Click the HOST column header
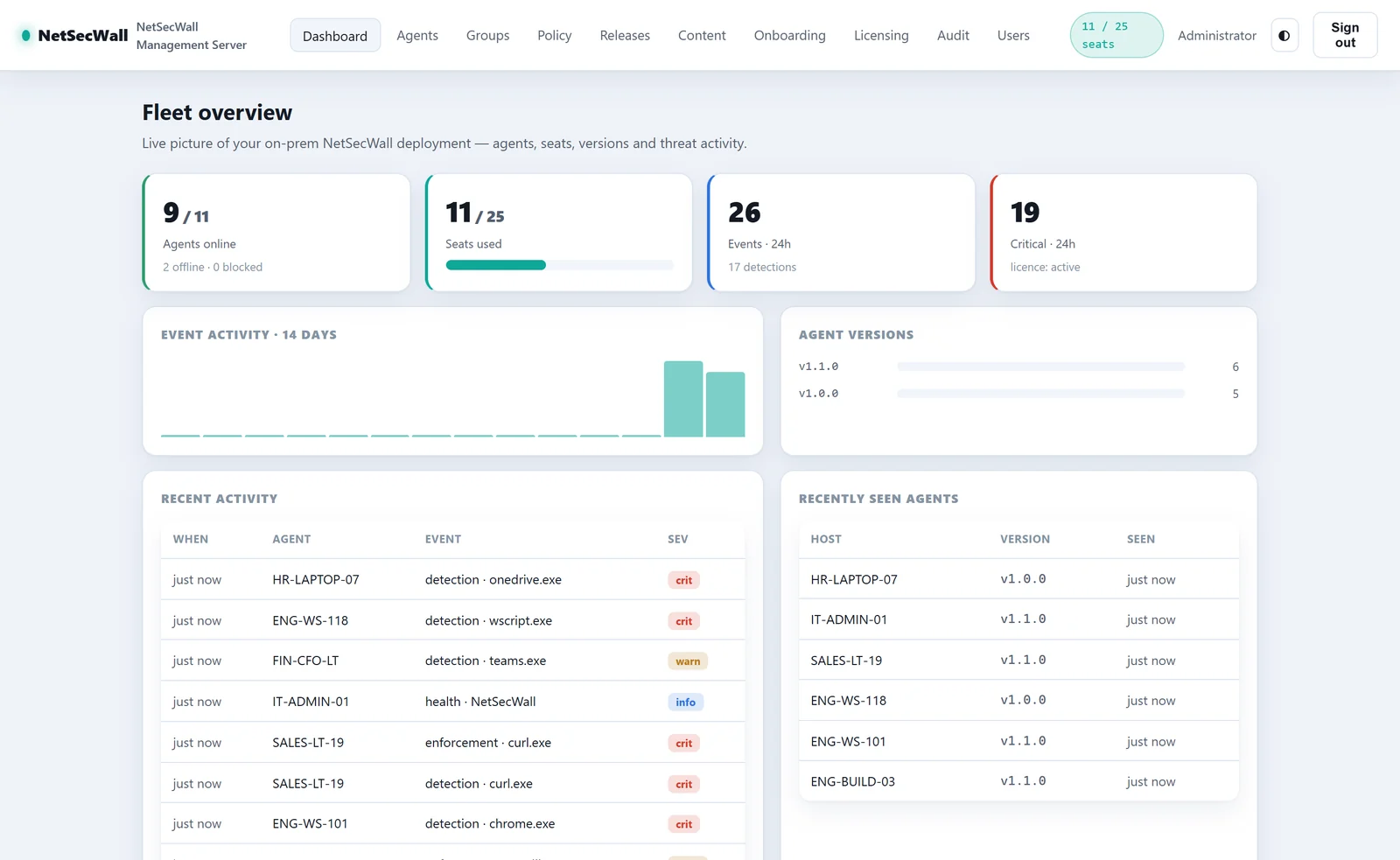1400x860 pixels. (826, 539)
